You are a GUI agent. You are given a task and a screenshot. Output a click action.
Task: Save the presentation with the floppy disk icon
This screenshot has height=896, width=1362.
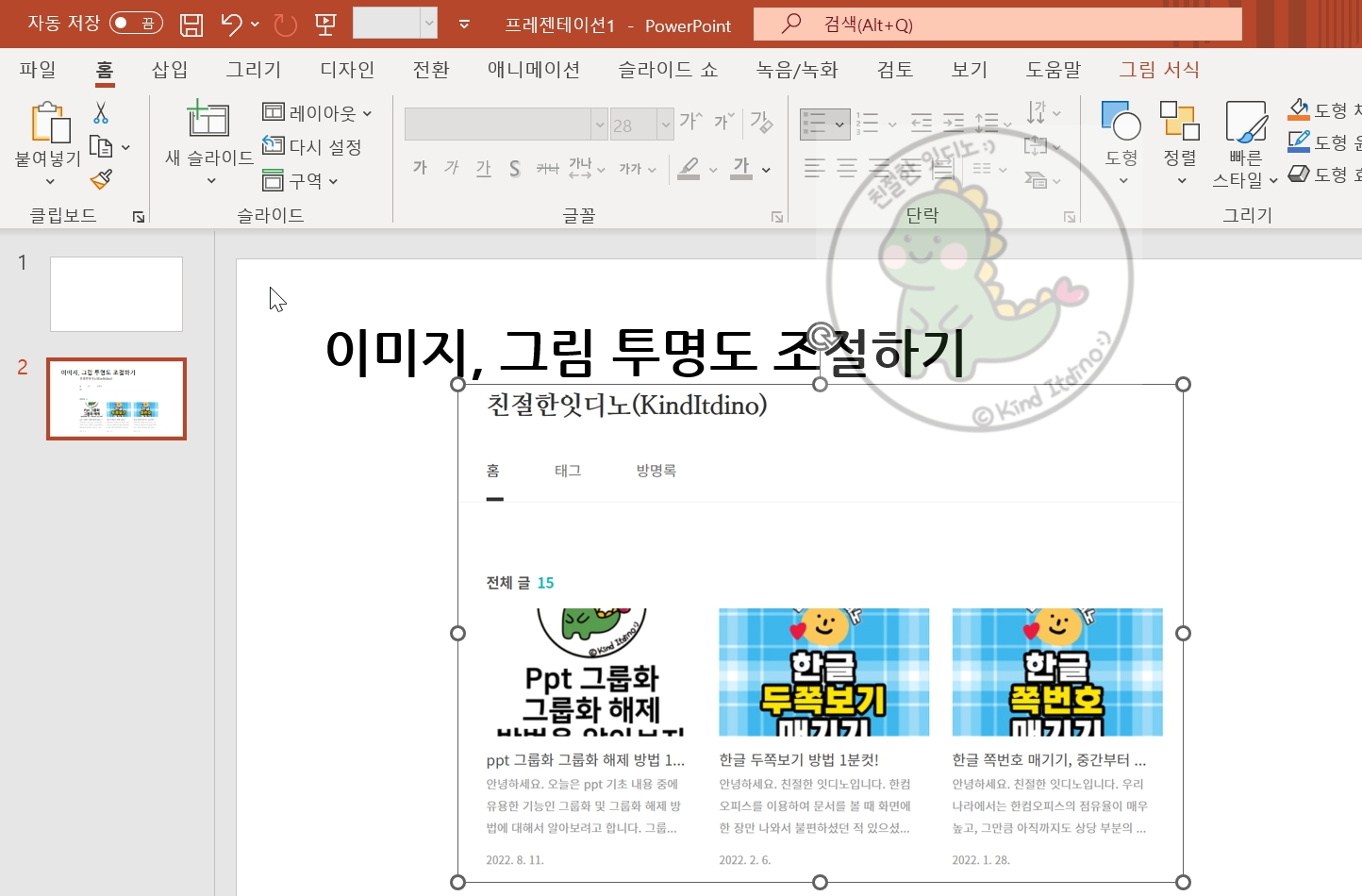[191, 25]
